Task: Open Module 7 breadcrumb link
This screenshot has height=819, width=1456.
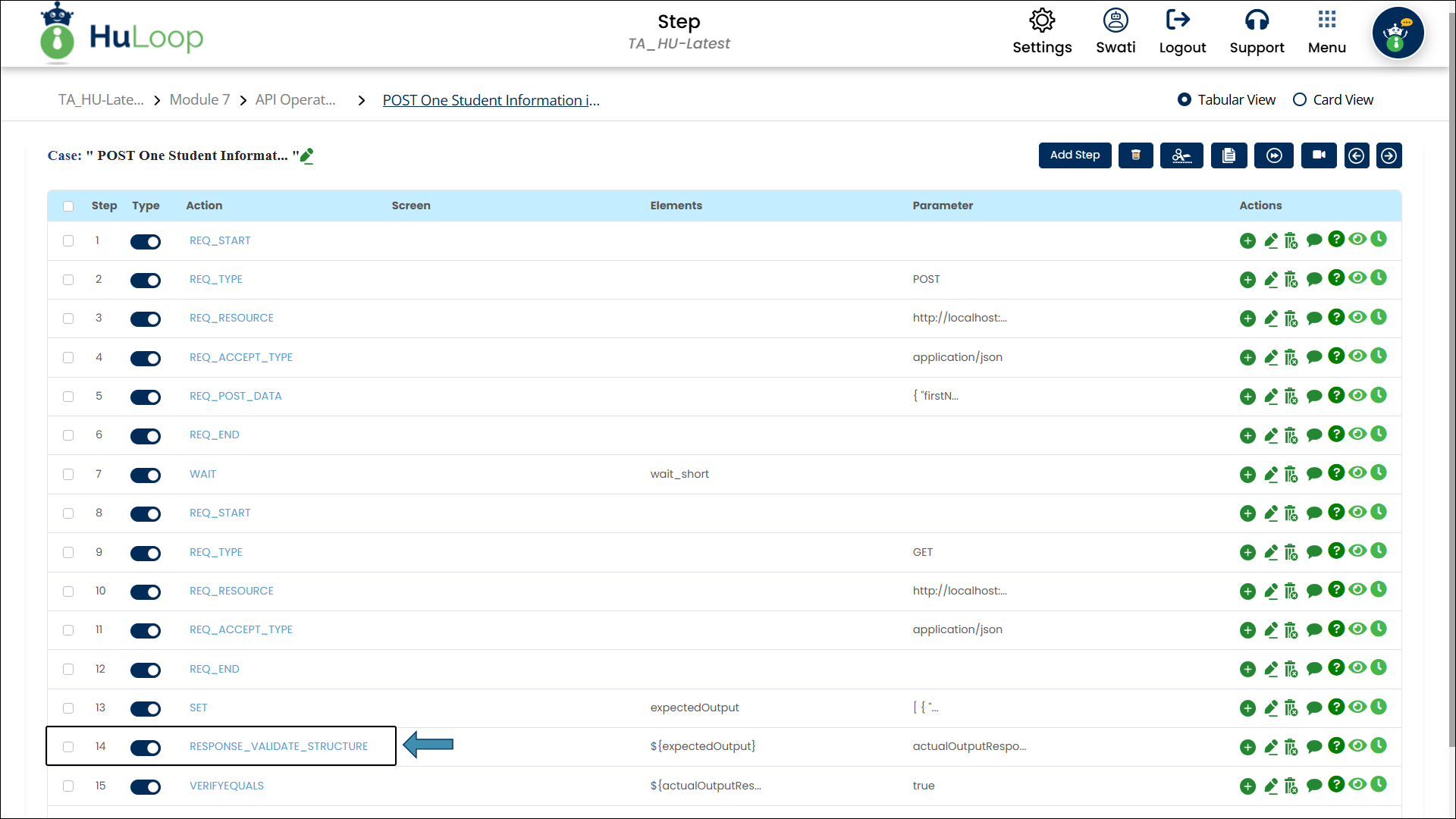Action: pos(199,100)
